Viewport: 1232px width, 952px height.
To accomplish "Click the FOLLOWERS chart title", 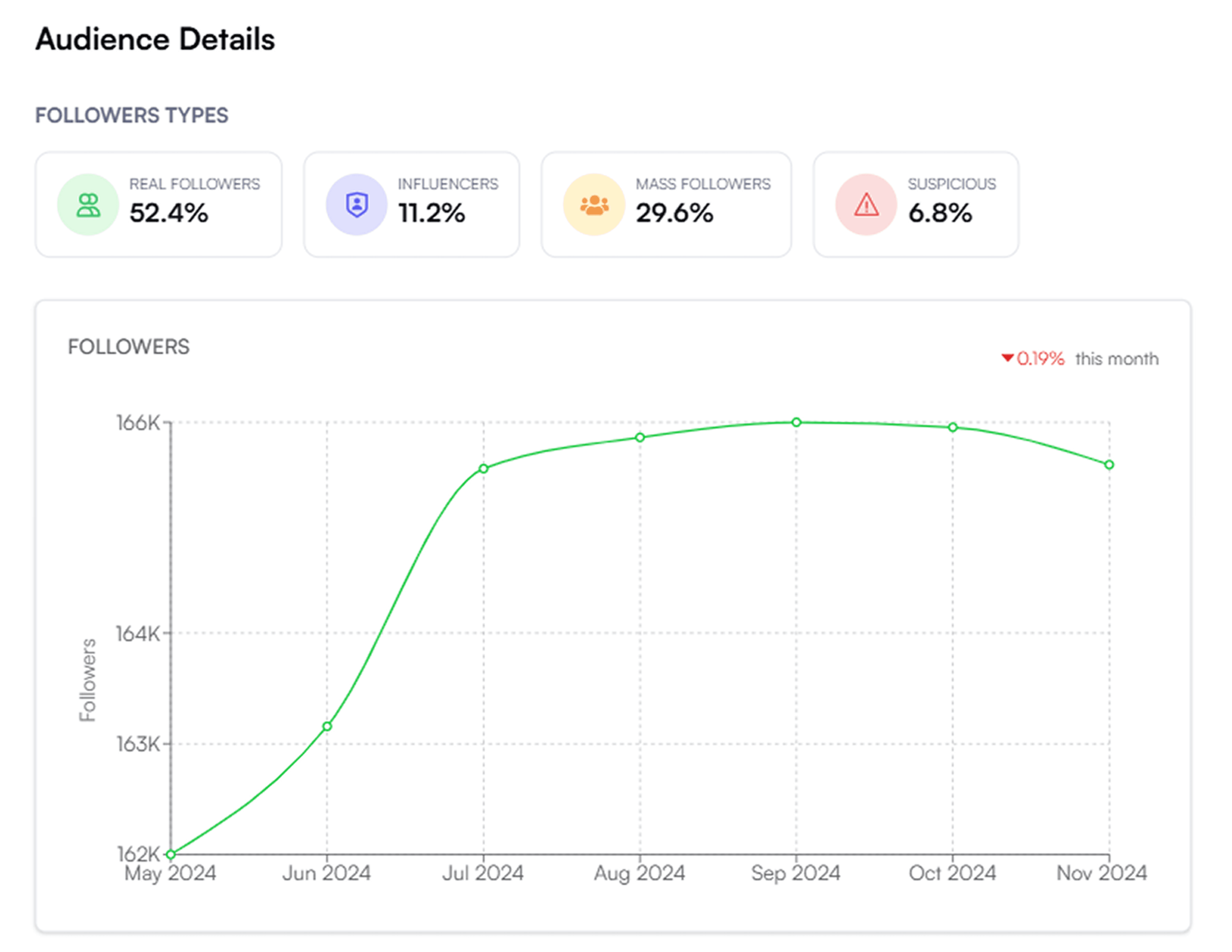I will 129,347.
